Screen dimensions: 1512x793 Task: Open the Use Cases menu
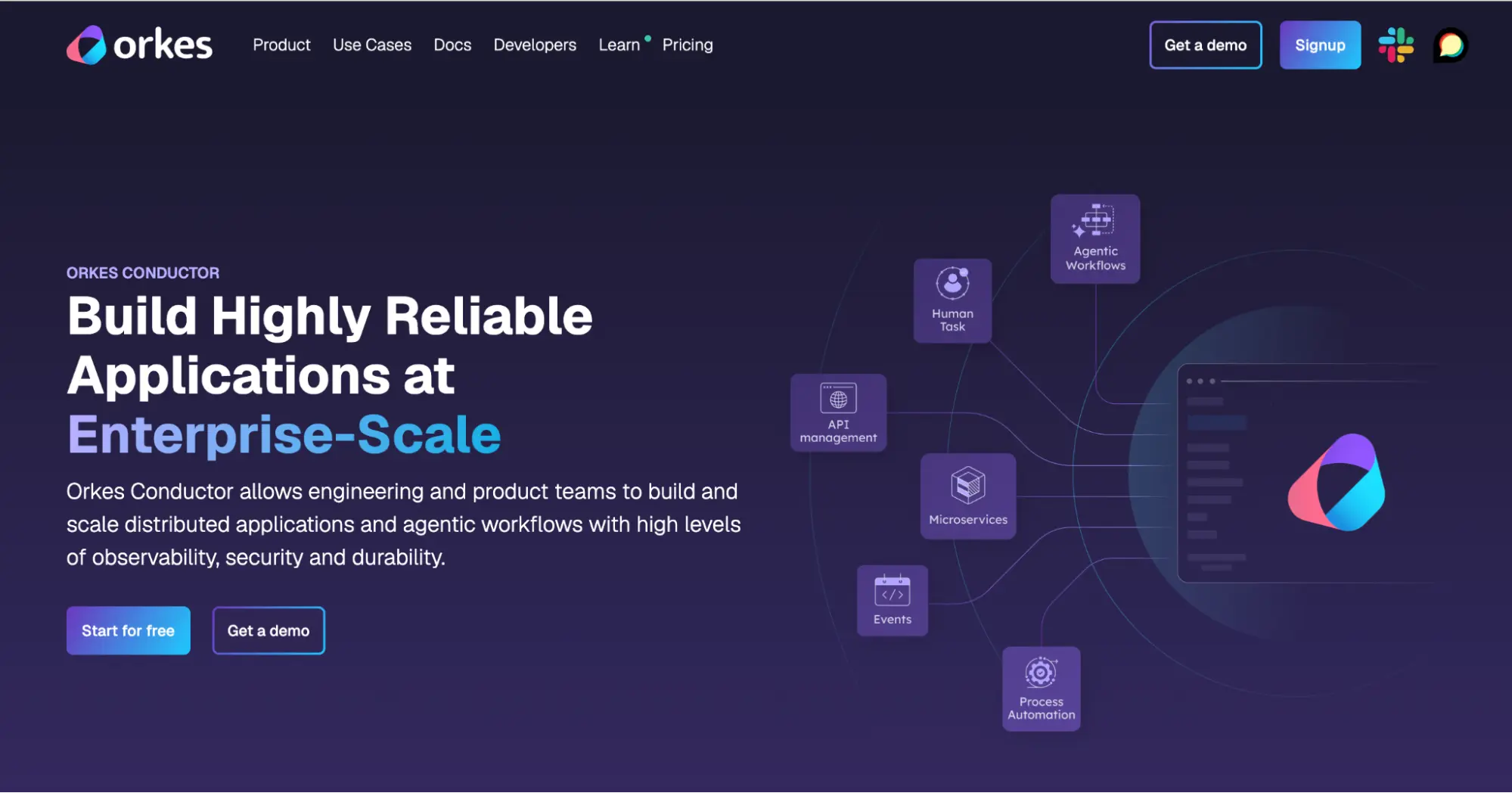click(x=372, y=45)
